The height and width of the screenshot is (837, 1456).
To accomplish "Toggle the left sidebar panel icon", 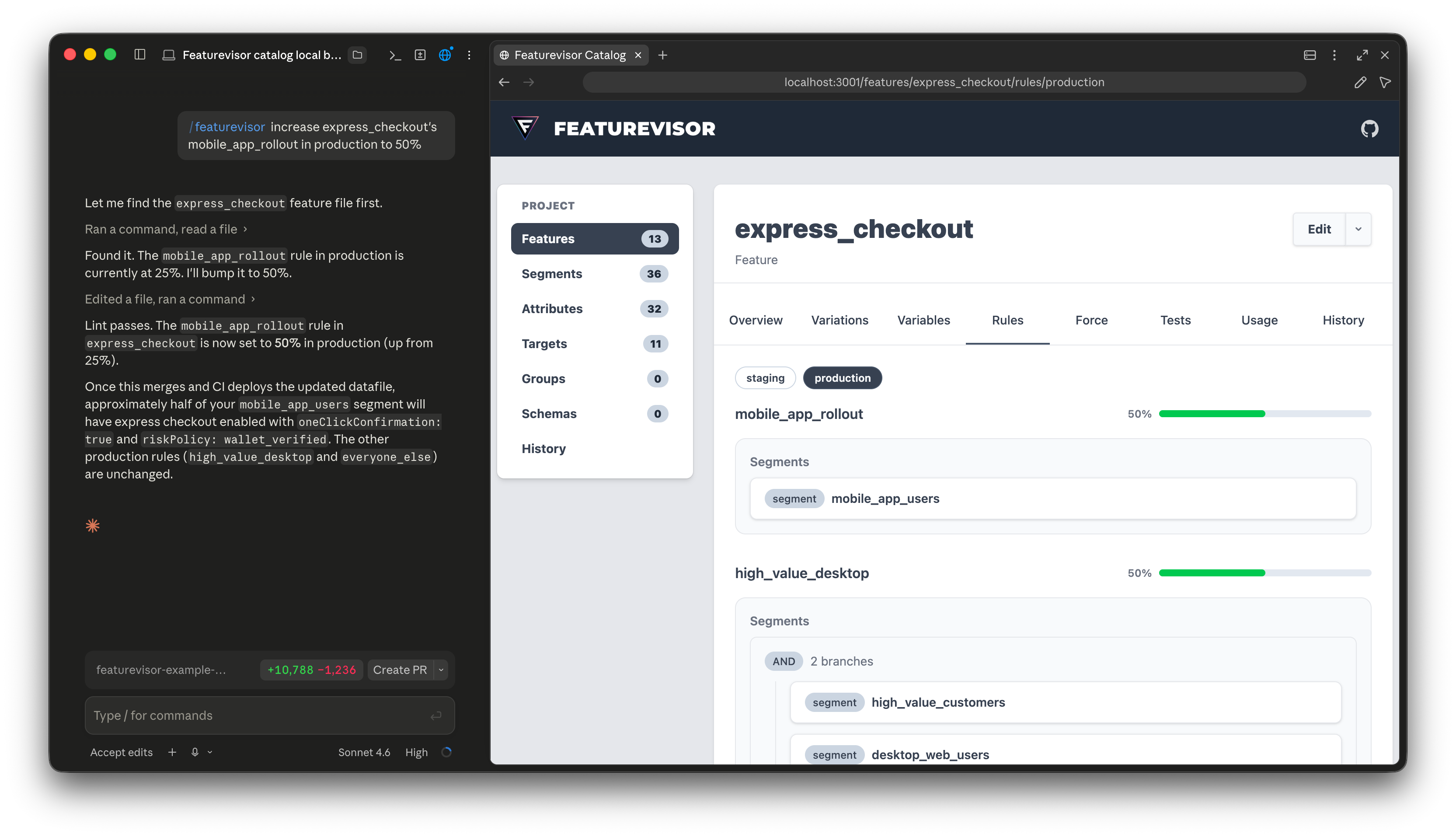I will (139, 55).
